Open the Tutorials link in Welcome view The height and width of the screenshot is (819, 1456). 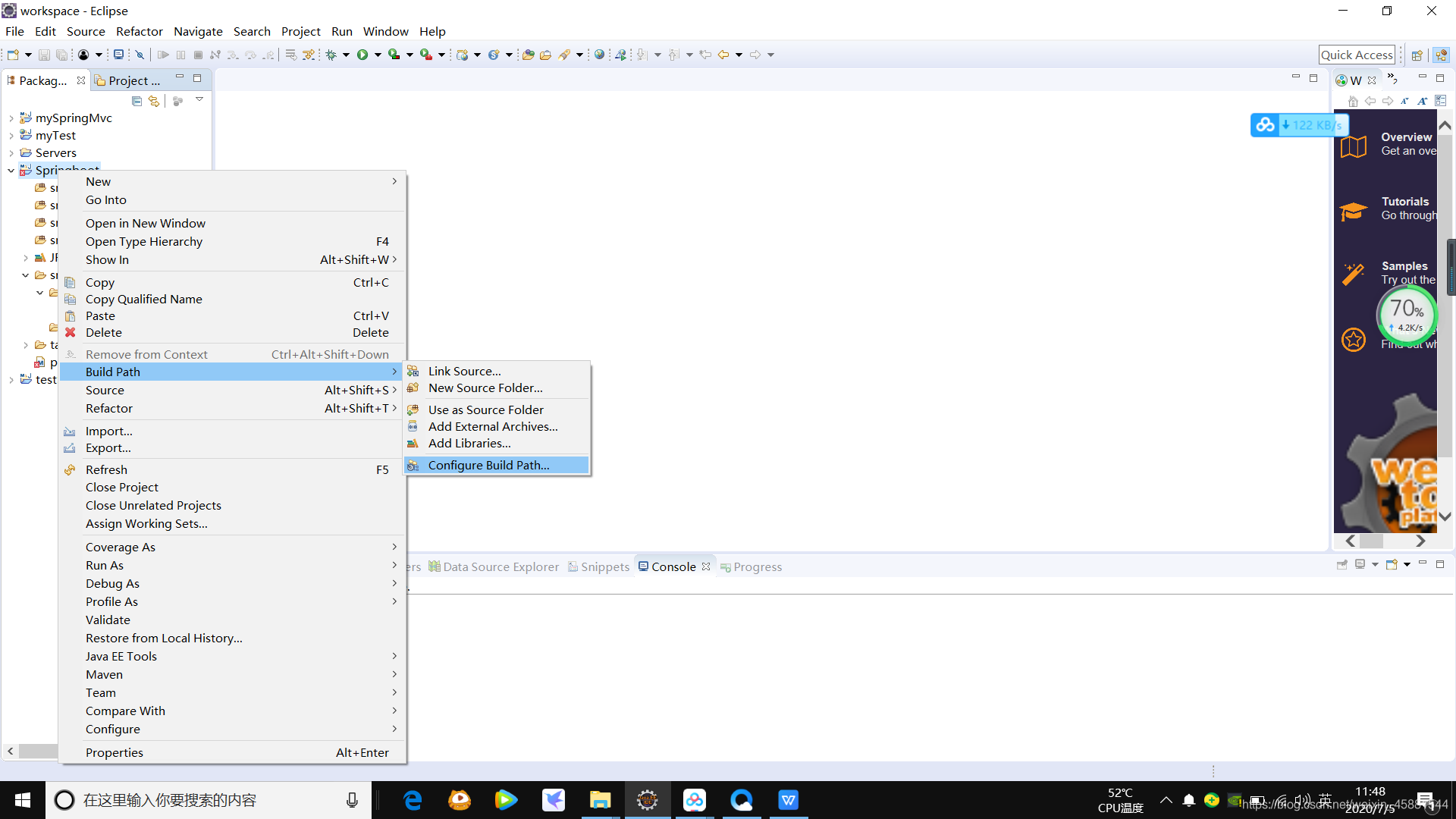[1404, 202]
